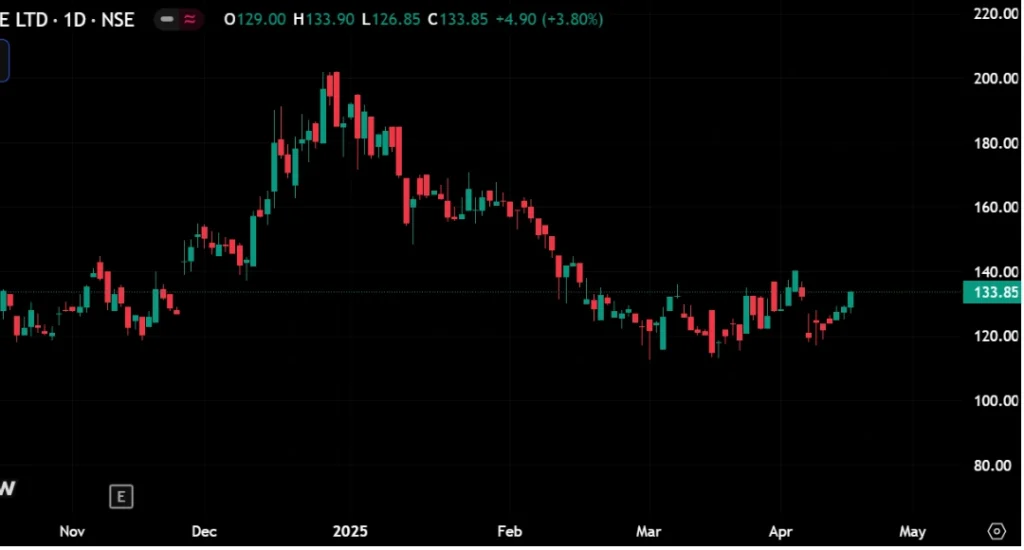Screen dimensions: 1024x550
Task: Click the low value 126.85
Action: pyautogui.click(x=396, y=20)
